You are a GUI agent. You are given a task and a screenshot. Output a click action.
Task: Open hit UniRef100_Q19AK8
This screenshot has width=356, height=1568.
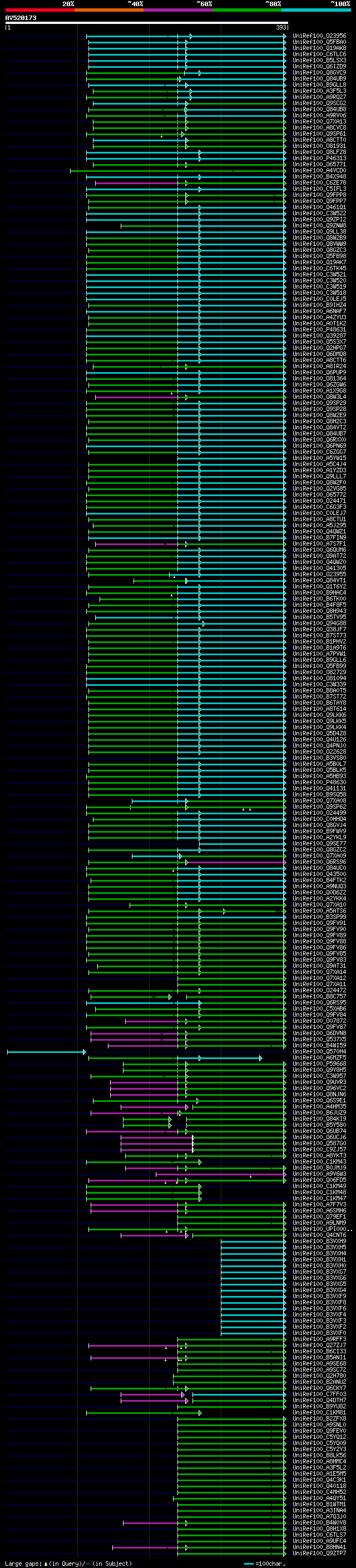coord(319,48)
